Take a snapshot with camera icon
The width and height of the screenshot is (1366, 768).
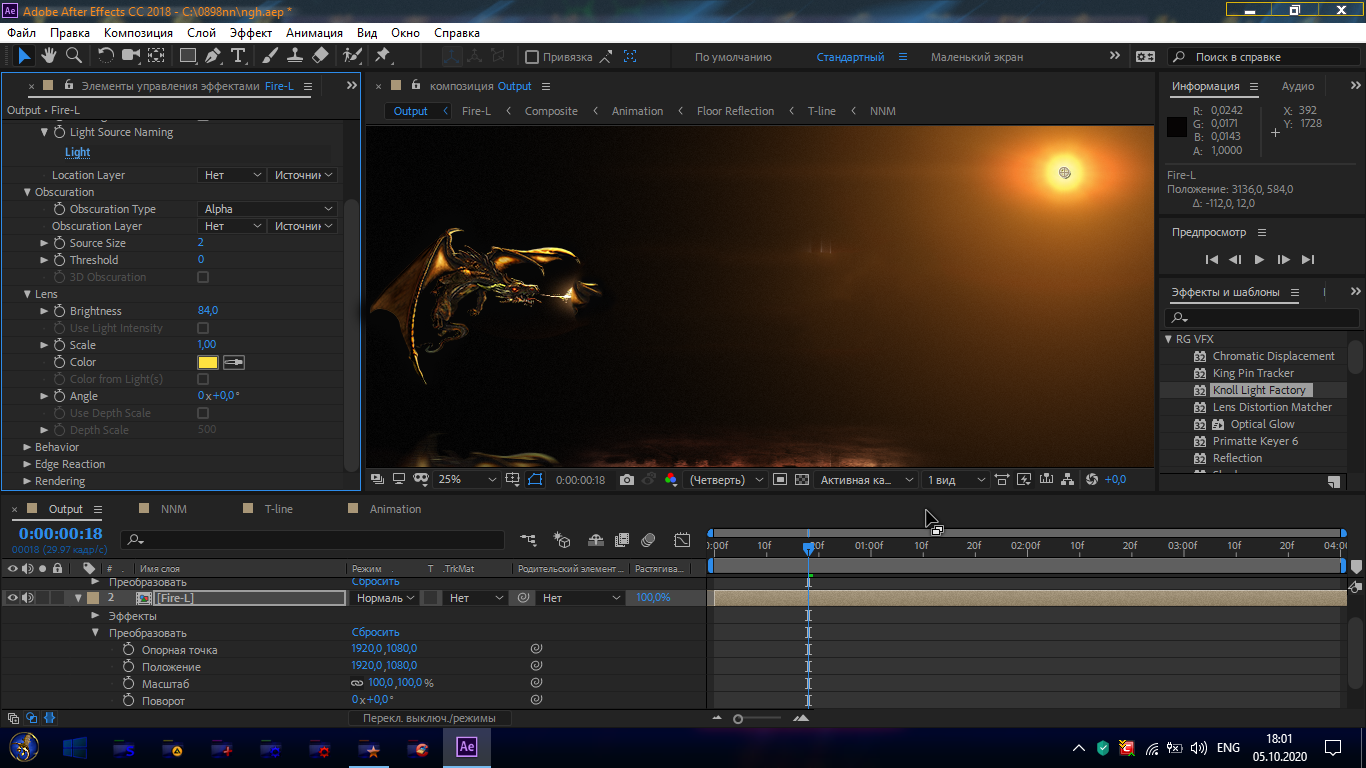627,480
